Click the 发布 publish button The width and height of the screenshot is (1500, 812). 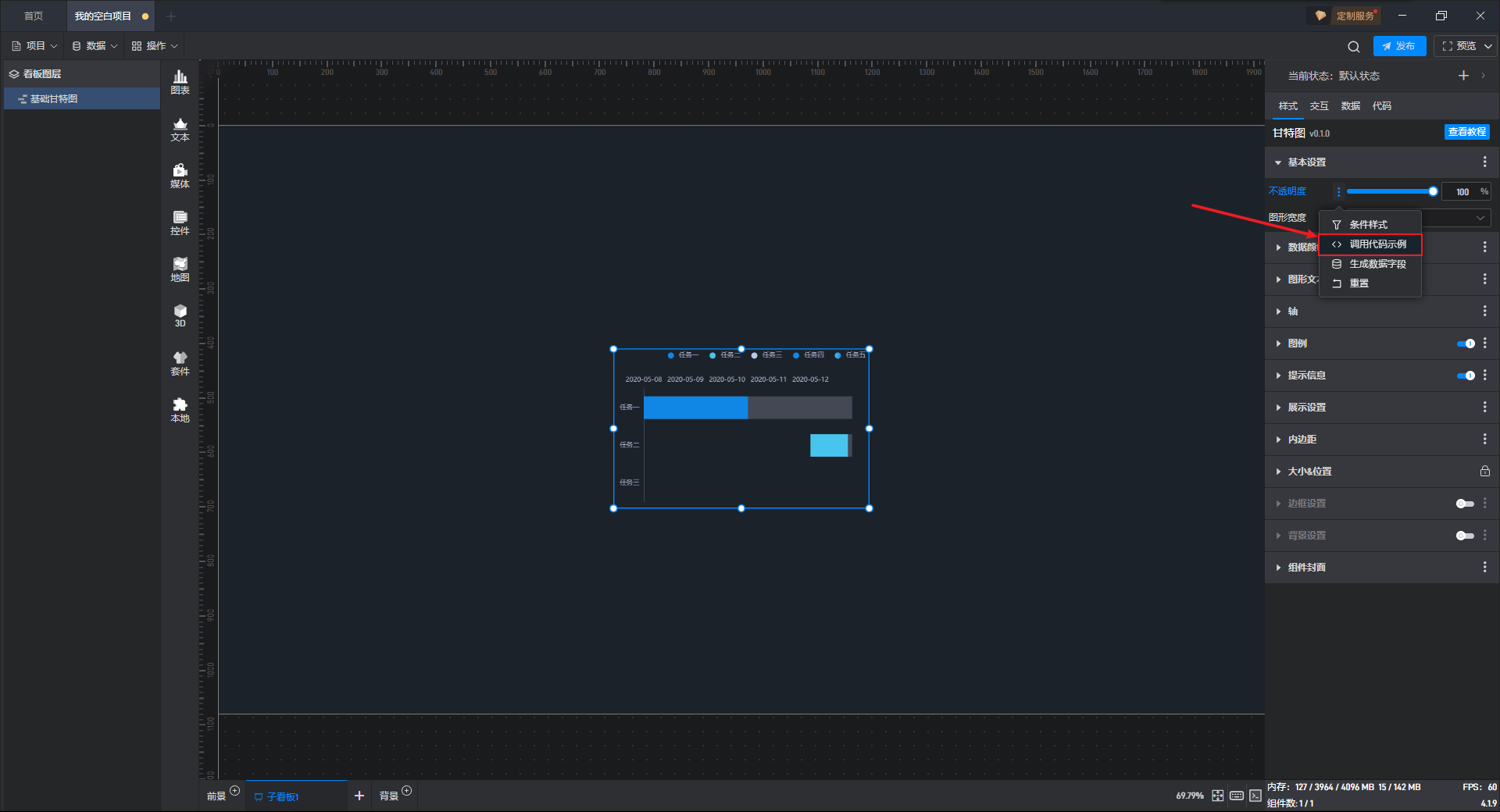coord(1399,46)
